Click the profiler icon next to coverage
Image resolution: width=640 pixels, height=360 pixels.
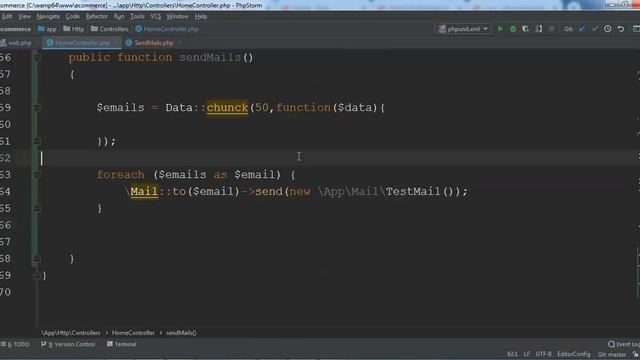(x=539, y=29)
